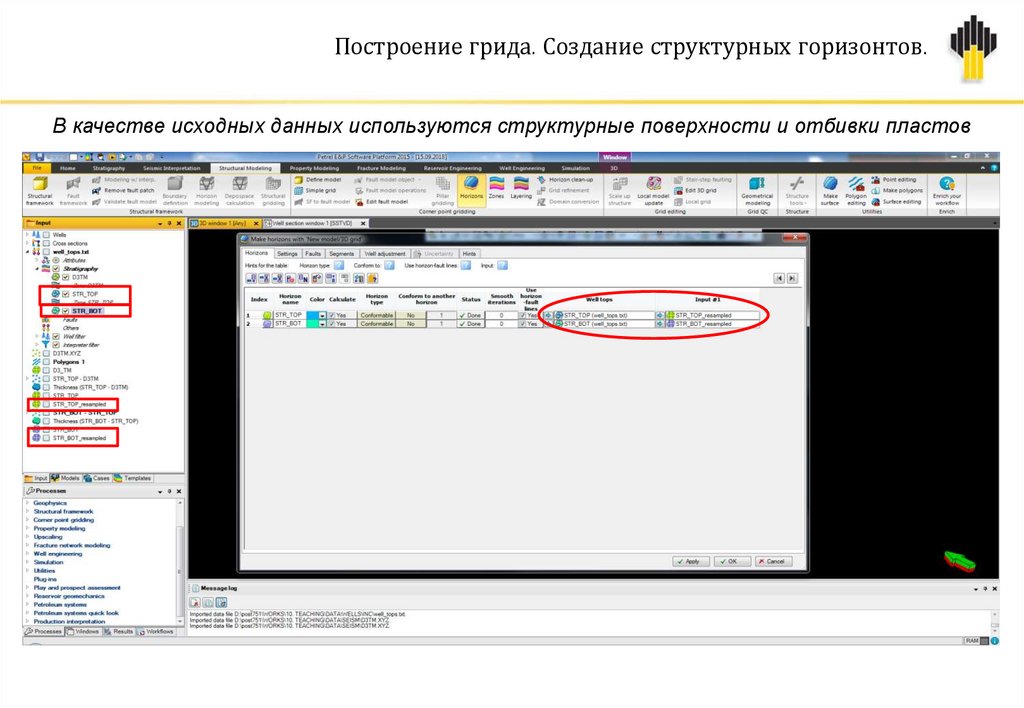Click the STR_BOT green color swatch
This screenshot has width=1024, height=708.
coord(312,324)
